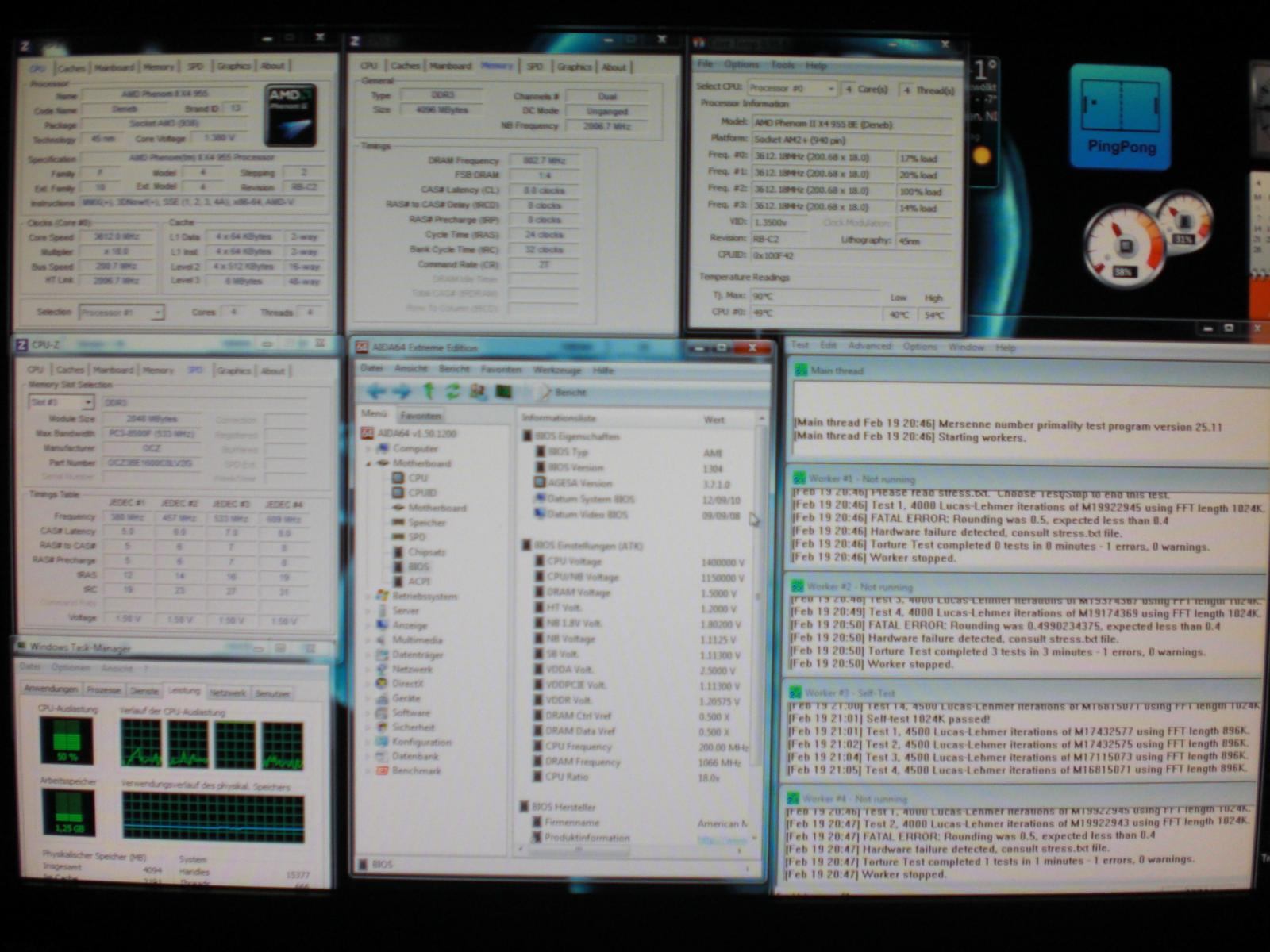Viewport: 1270px width, 952px height.
Task: Click the Refresh icon in AIDA64 toolbar
Action: (x=453, y=391)
